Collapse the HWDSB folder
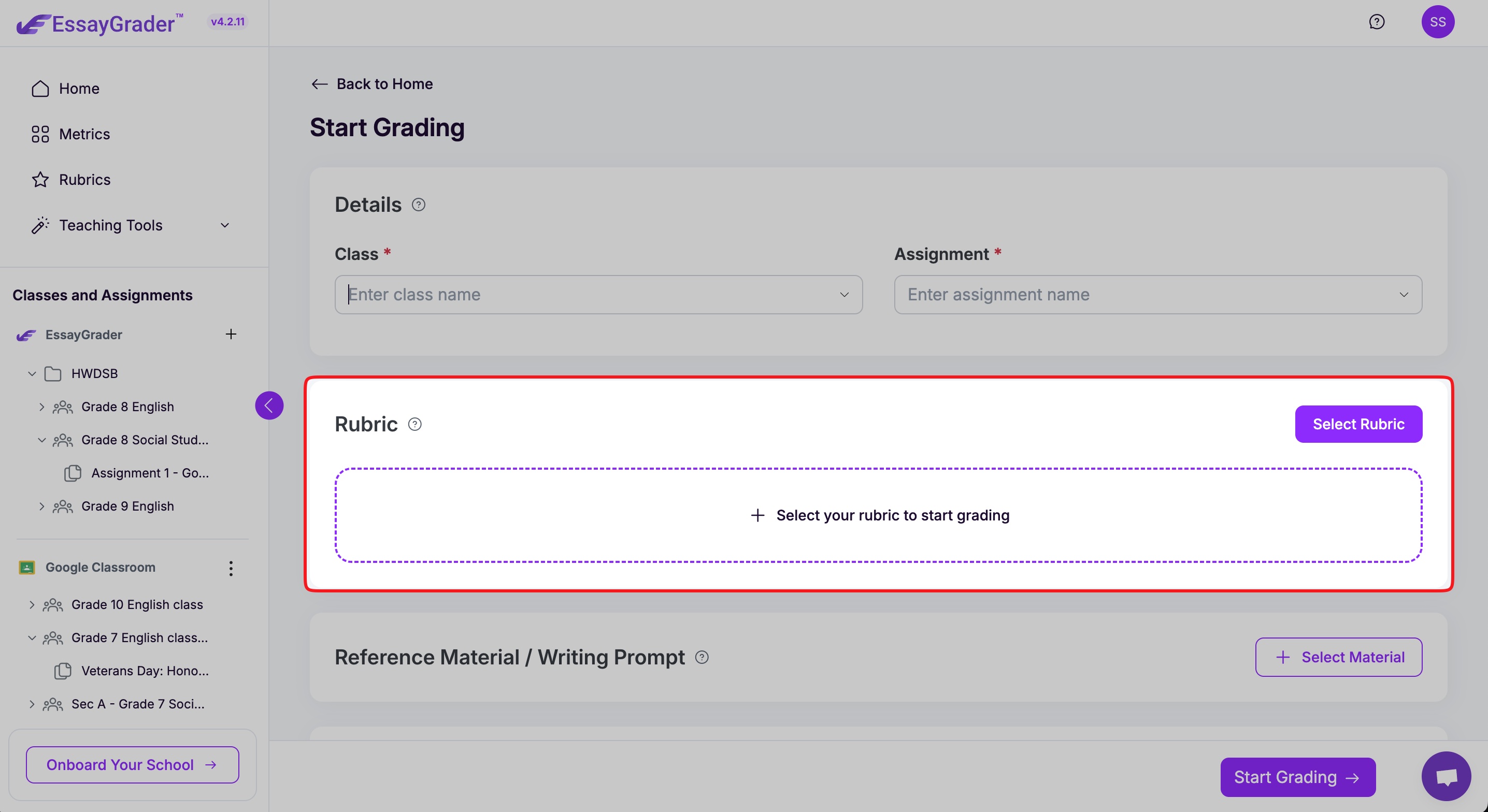The width and height of the screenshot is (1488, 812). click(32, 374)
